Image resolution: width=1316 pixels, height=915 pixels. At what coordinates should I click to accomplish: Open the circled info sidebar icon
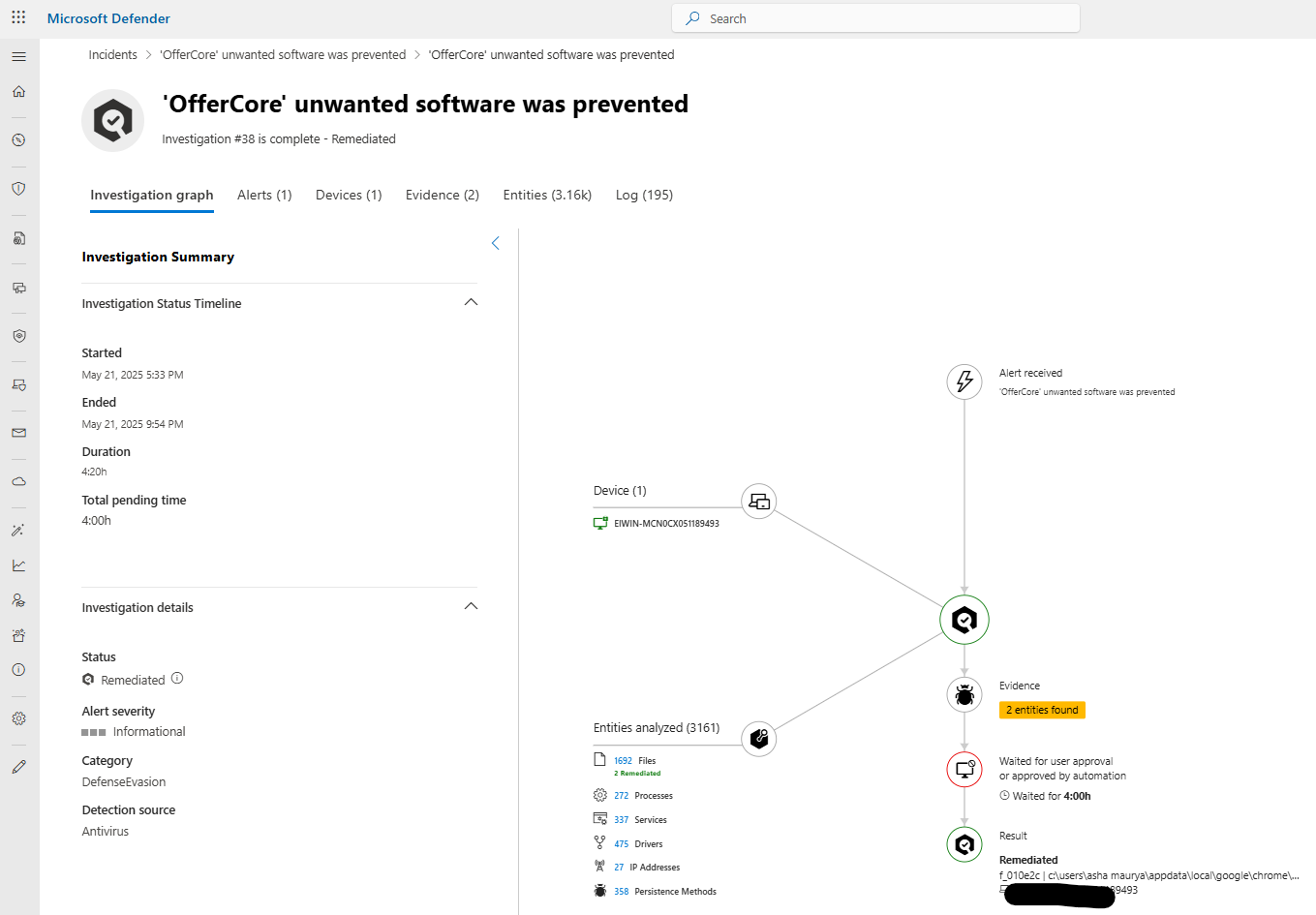pos(18,670)
